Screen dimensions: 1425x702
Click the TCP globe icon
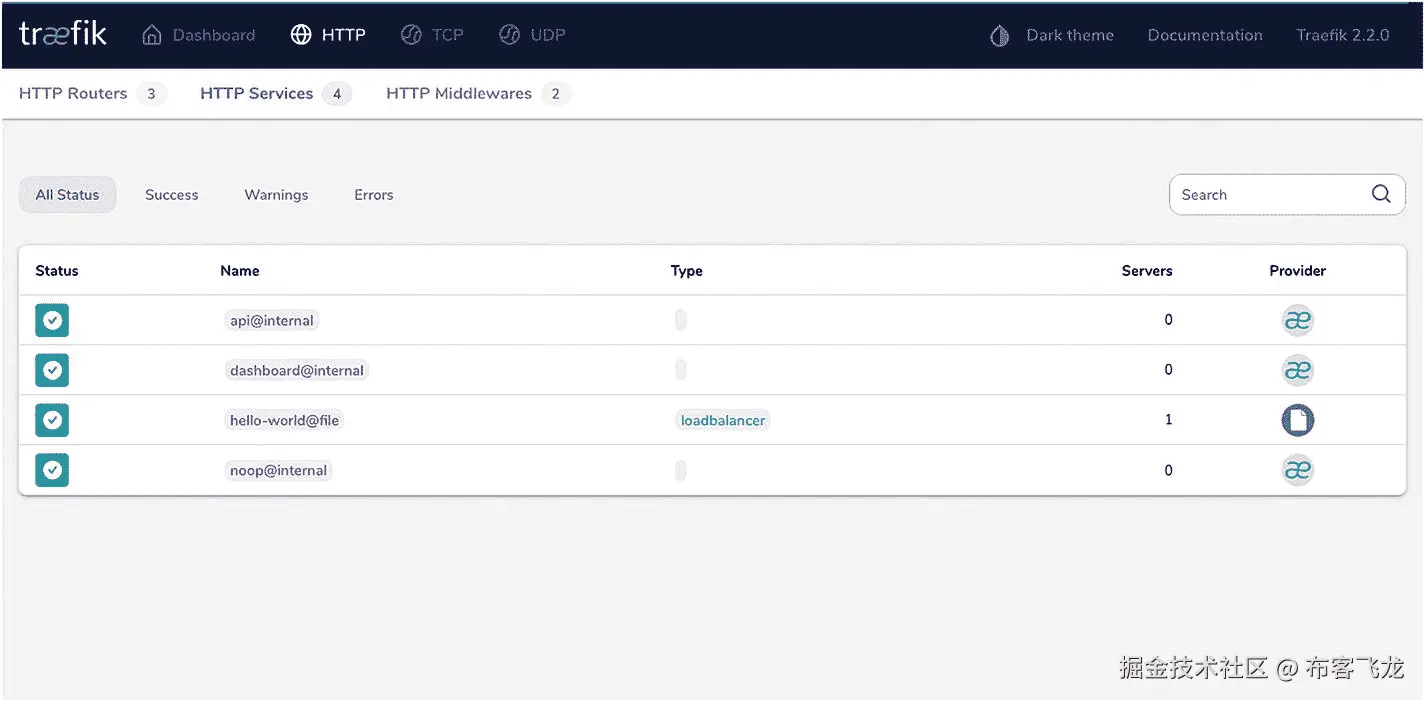coord(411,35)
